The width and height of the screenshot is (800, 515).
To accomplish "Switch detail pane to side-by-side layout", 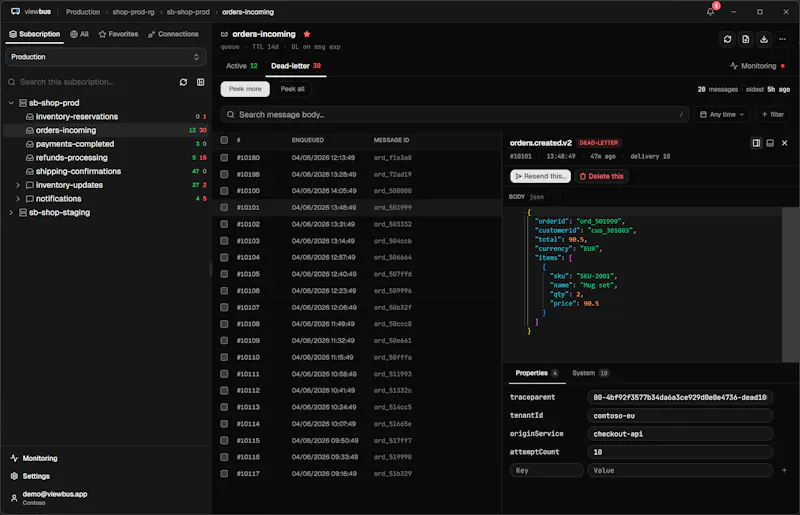I will tap(756, 143).
